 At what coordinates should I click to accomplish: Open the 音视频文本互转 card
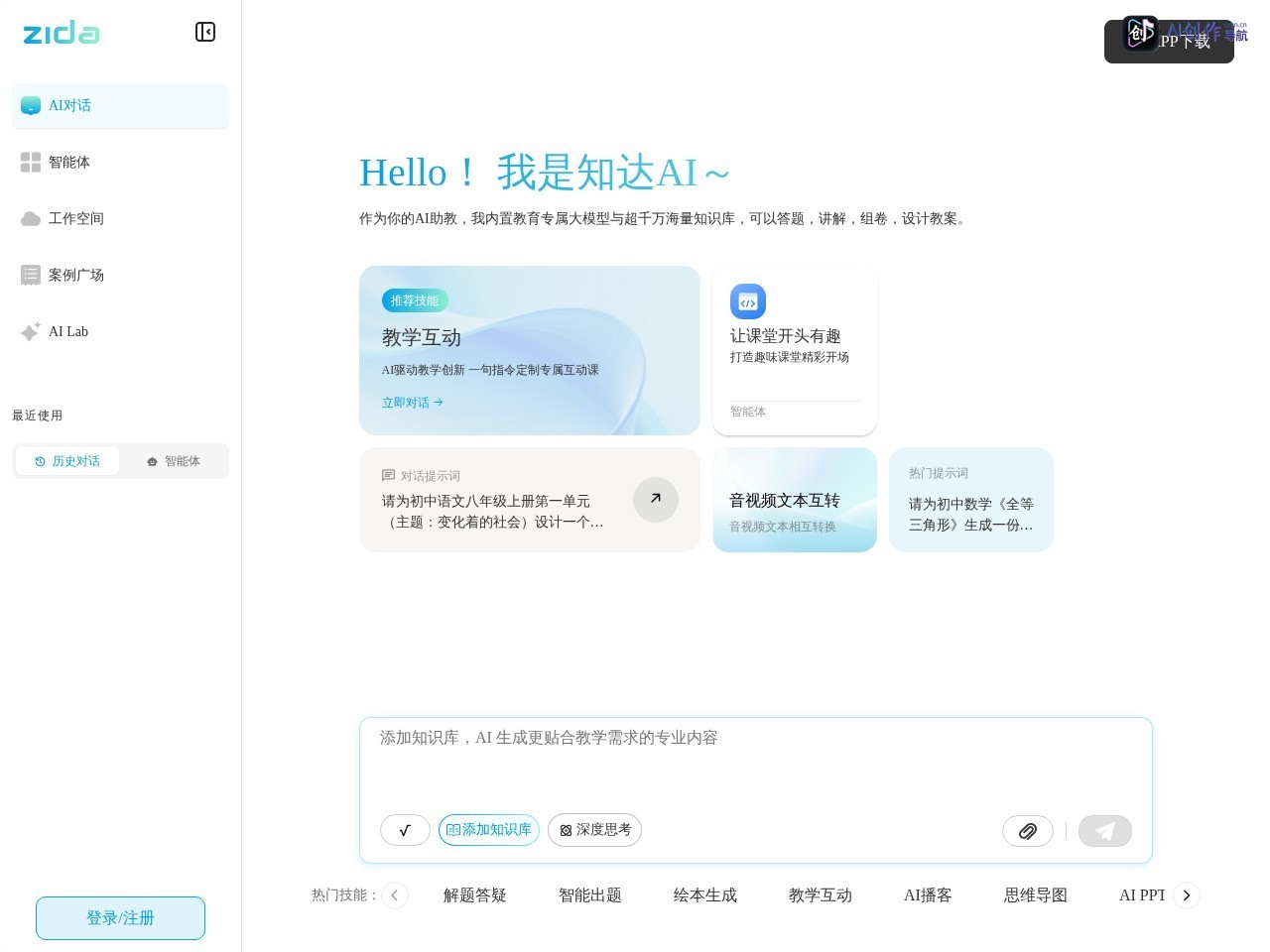pos(795,500)
